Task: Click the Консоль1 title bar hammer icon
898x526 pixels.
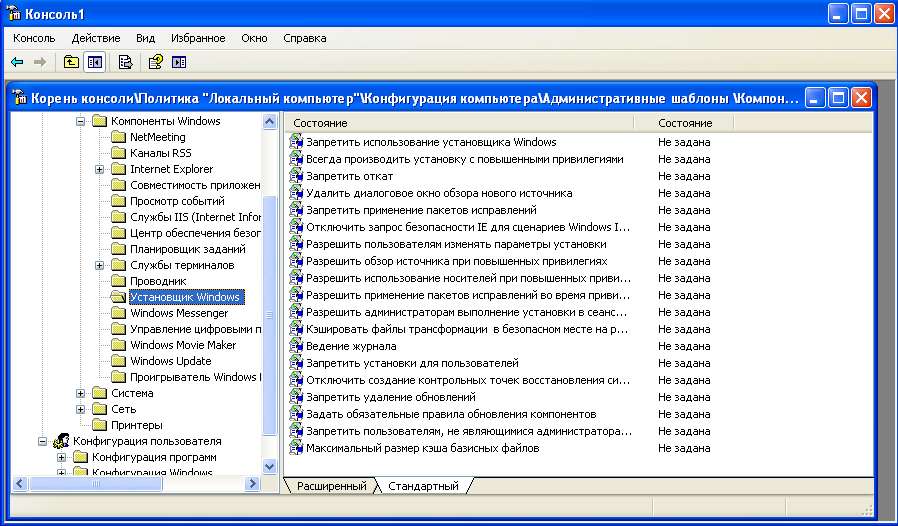Action: (13, 13)
